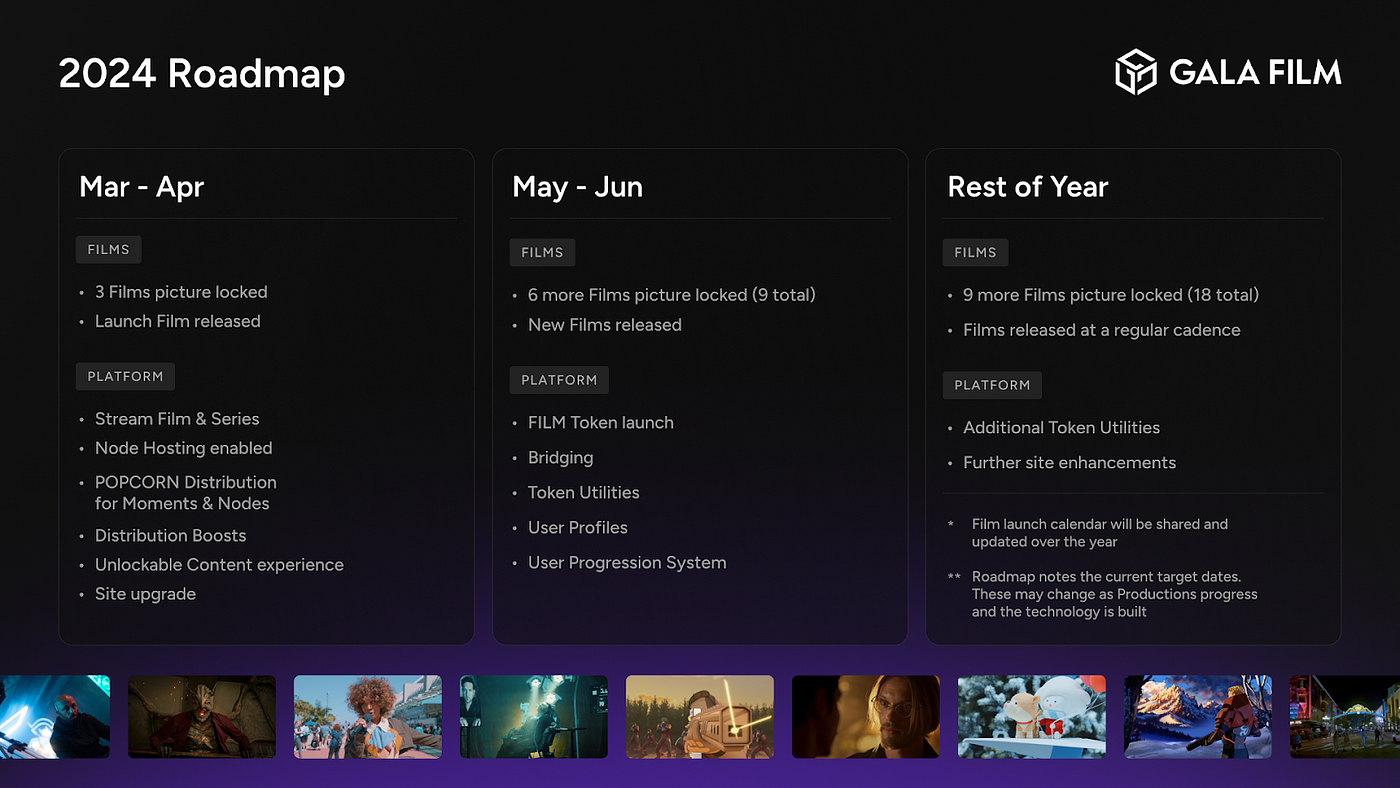Click 'POPCORN Distribution for Moments & Nodes' item
1400x788 pixels.
[186, 493]
